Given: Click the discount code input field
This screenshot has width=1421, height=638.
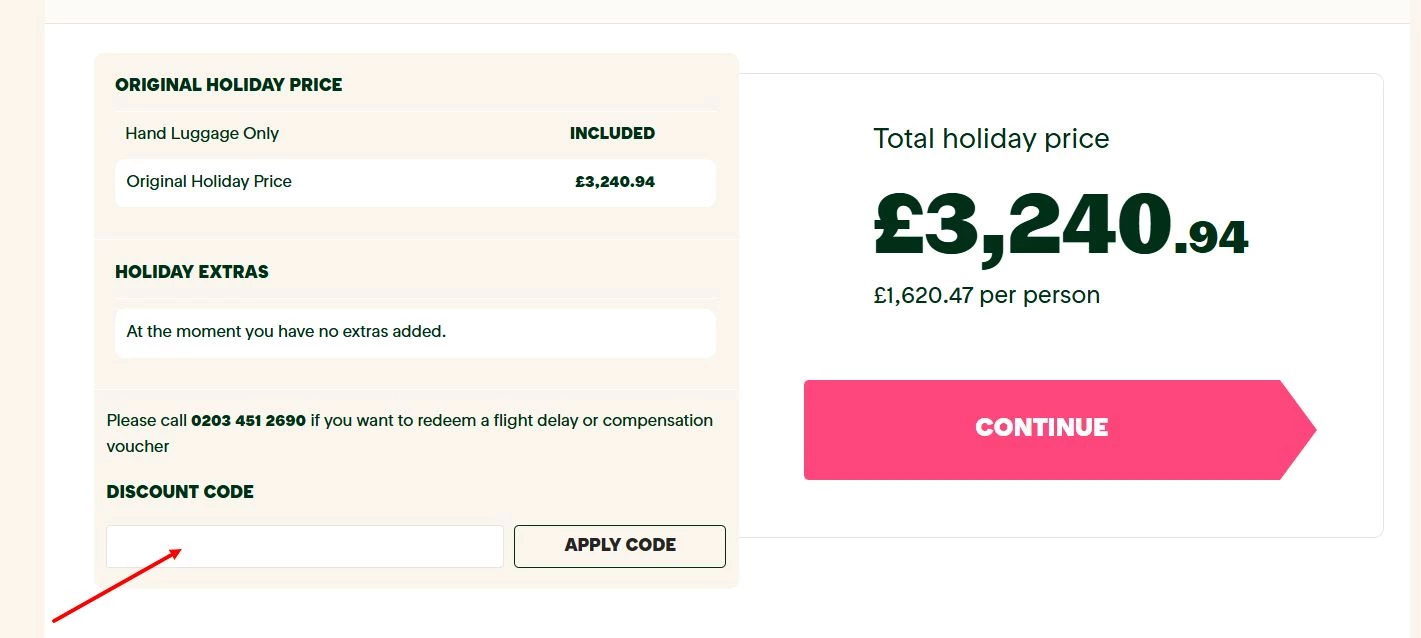Looking at the screenshot, I should tap(304, 546).
